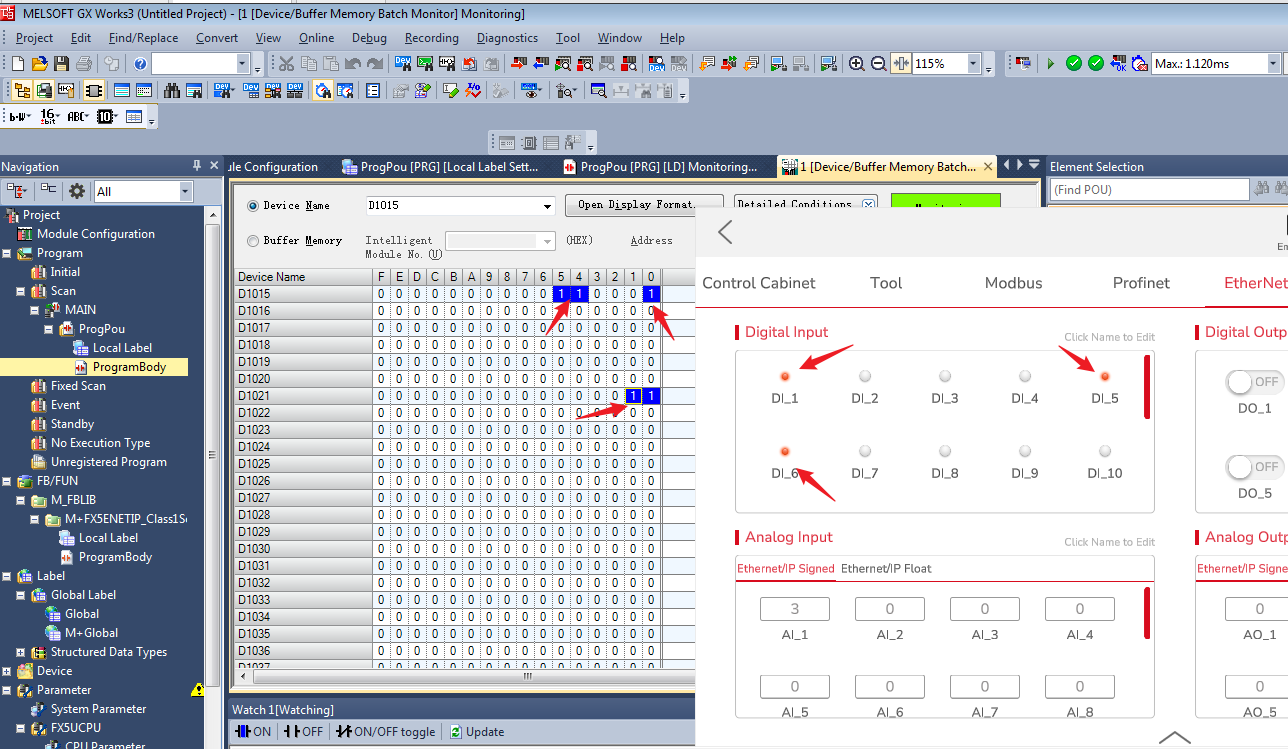Click the zoom out magnifier icon
This screenshot has width=1288, height=749.
[879, 64]
